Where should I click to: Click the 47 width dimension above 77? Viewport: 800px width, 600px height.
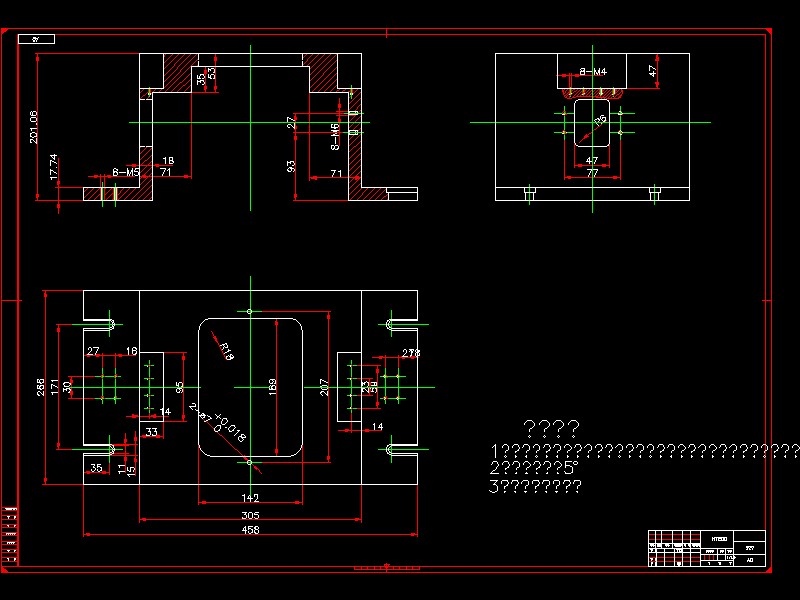click(x=592, y=161)
